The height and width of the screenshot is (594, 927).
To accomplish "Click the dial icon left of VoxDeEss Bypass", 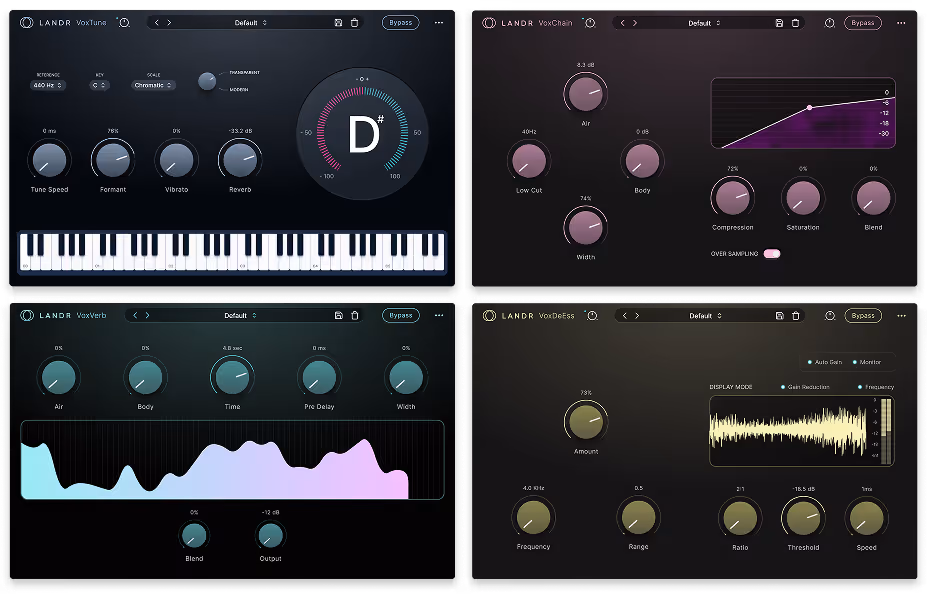I will pos(830,316).
